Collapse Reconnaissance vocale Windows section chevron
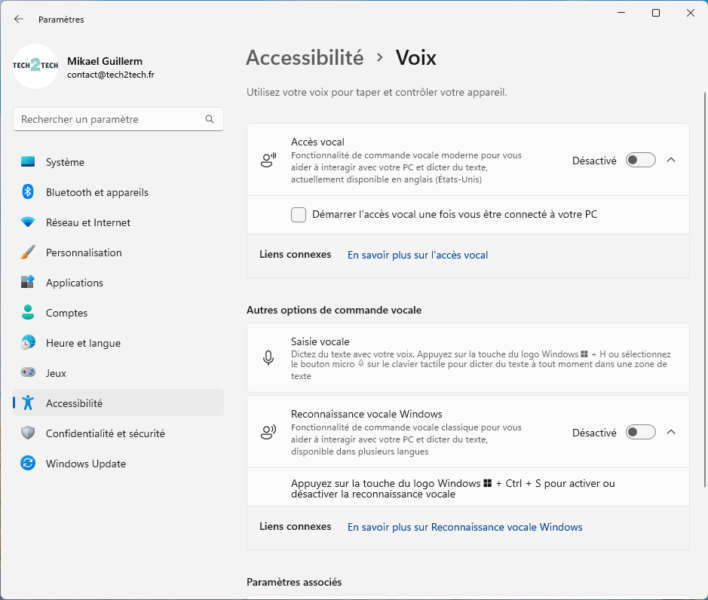Viewport: 708px width, 600px height. tap(671, 432)
